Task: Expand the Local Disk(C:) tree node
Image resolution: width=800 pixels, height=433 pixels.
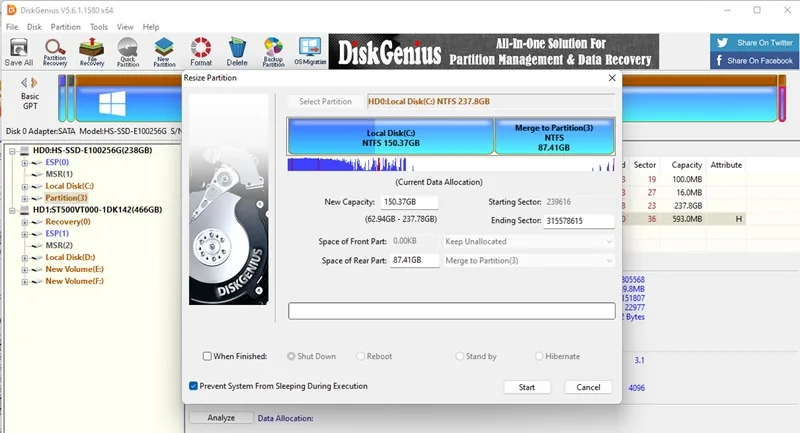Action: 24,187
